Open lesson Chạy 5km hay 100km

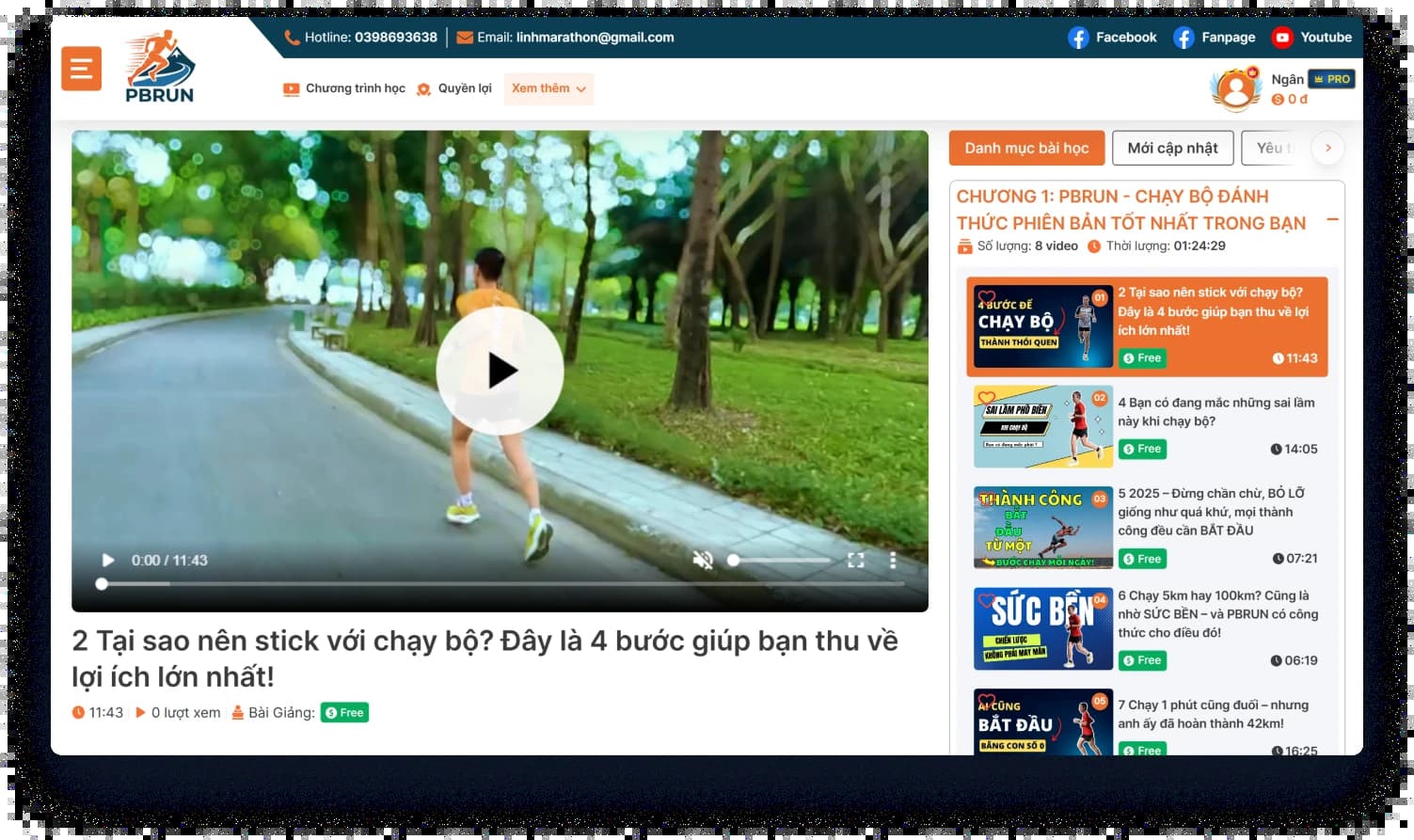coord(1218,614)
